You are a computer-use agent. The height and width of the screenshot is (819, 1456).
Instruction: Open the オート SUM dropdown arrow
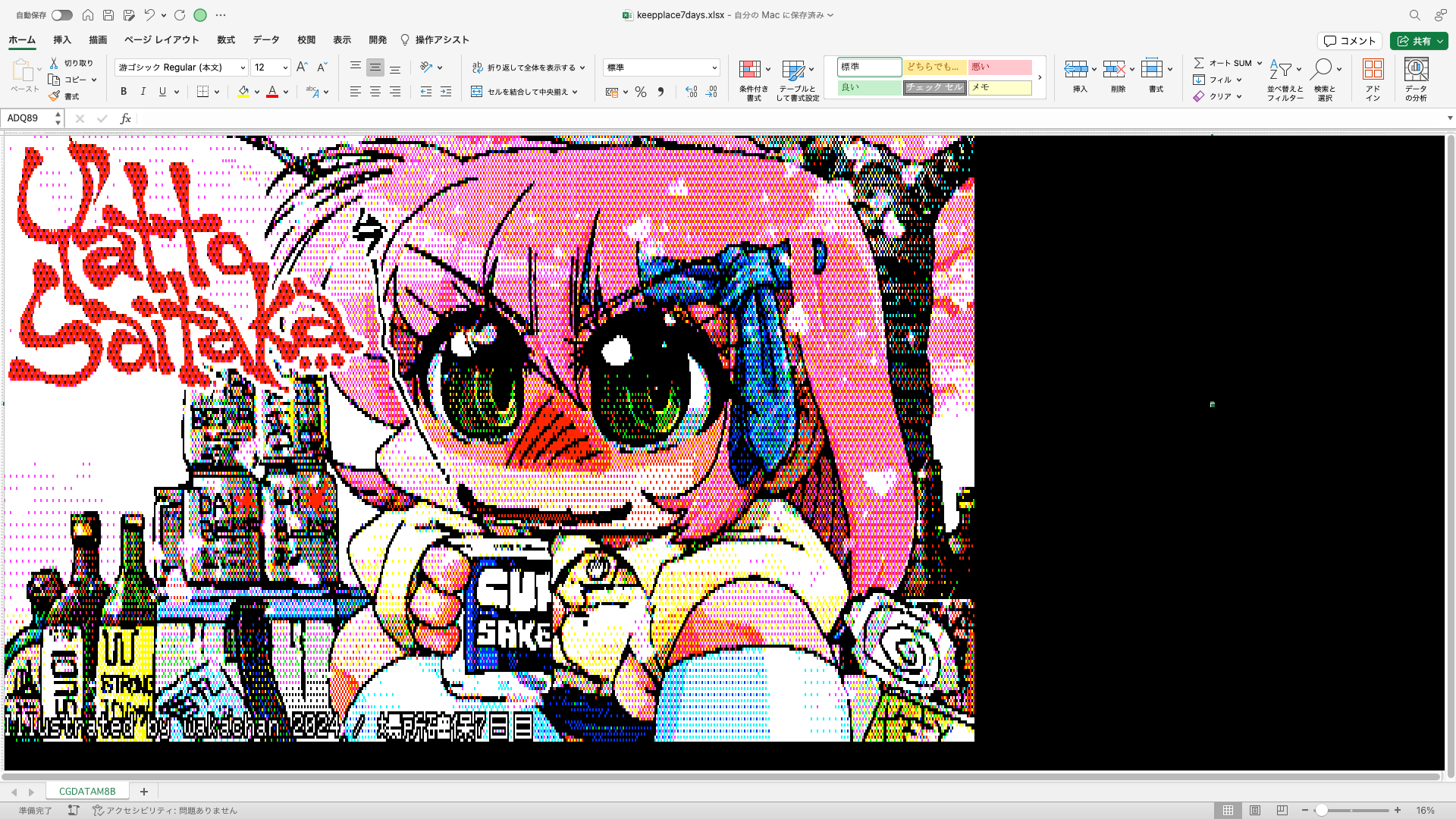point(1260,63)
